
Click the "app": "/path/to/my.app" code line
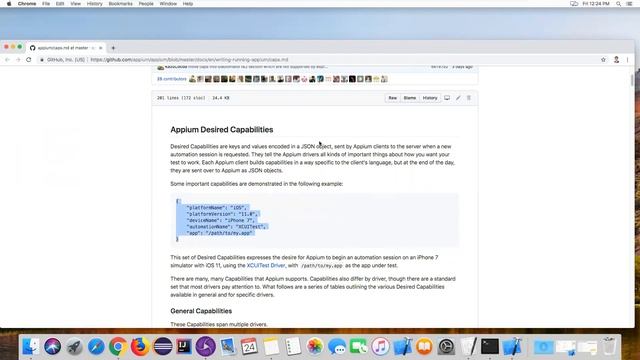tap(220, 233)
